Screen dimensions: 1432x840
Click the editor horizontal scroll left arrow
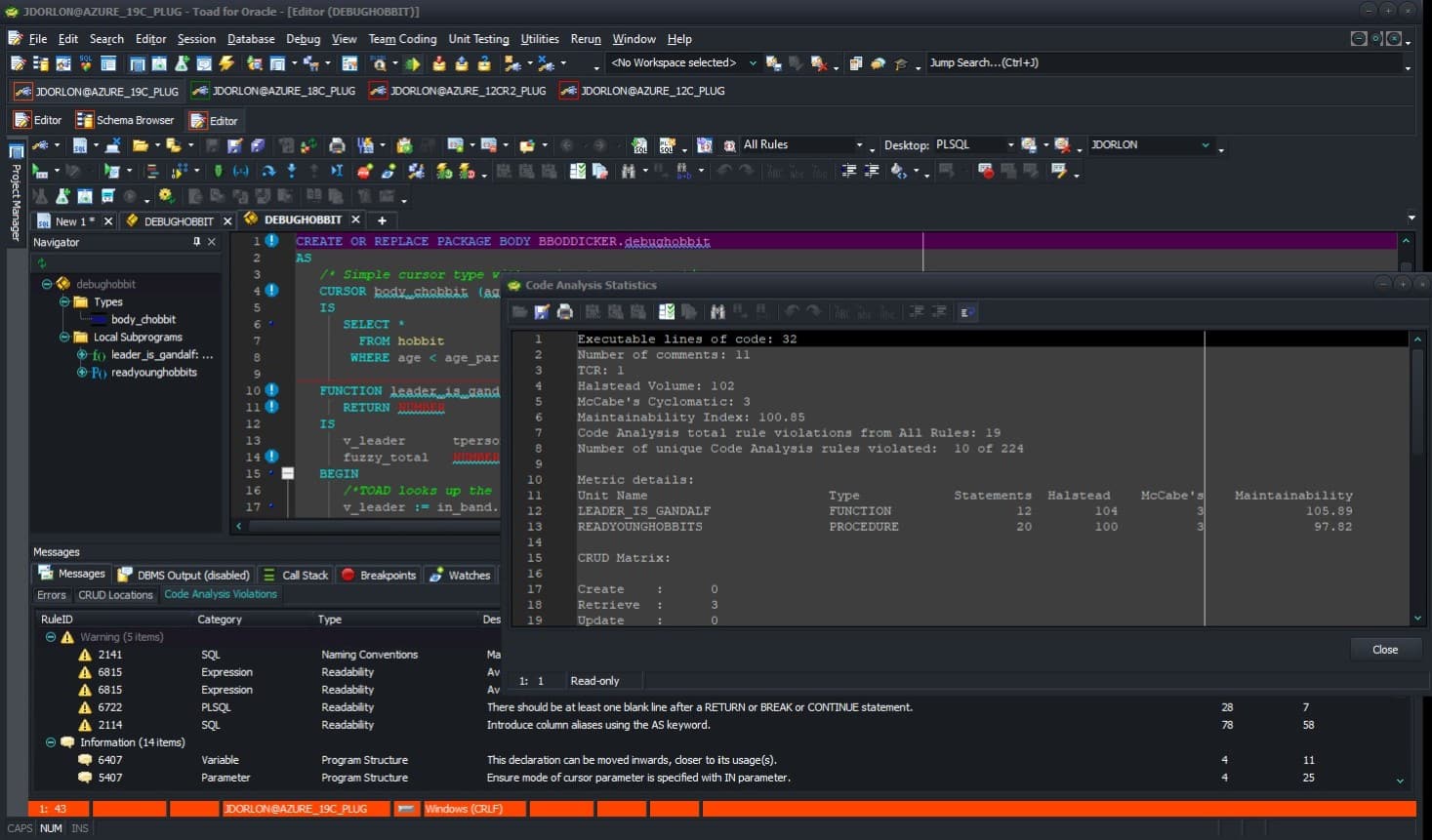239,526
